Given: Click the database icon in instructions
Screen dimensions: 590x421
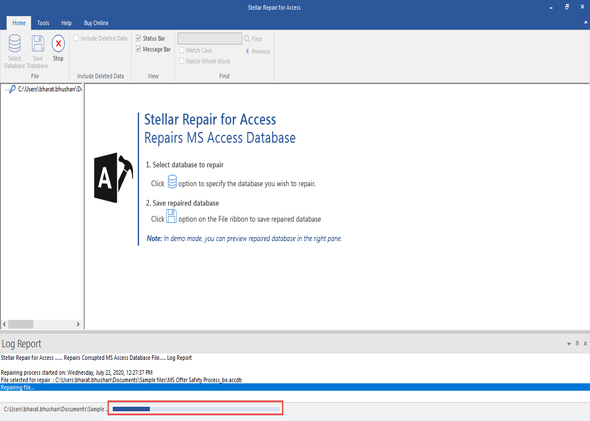Looking at the screenshot, I should 172,182.
